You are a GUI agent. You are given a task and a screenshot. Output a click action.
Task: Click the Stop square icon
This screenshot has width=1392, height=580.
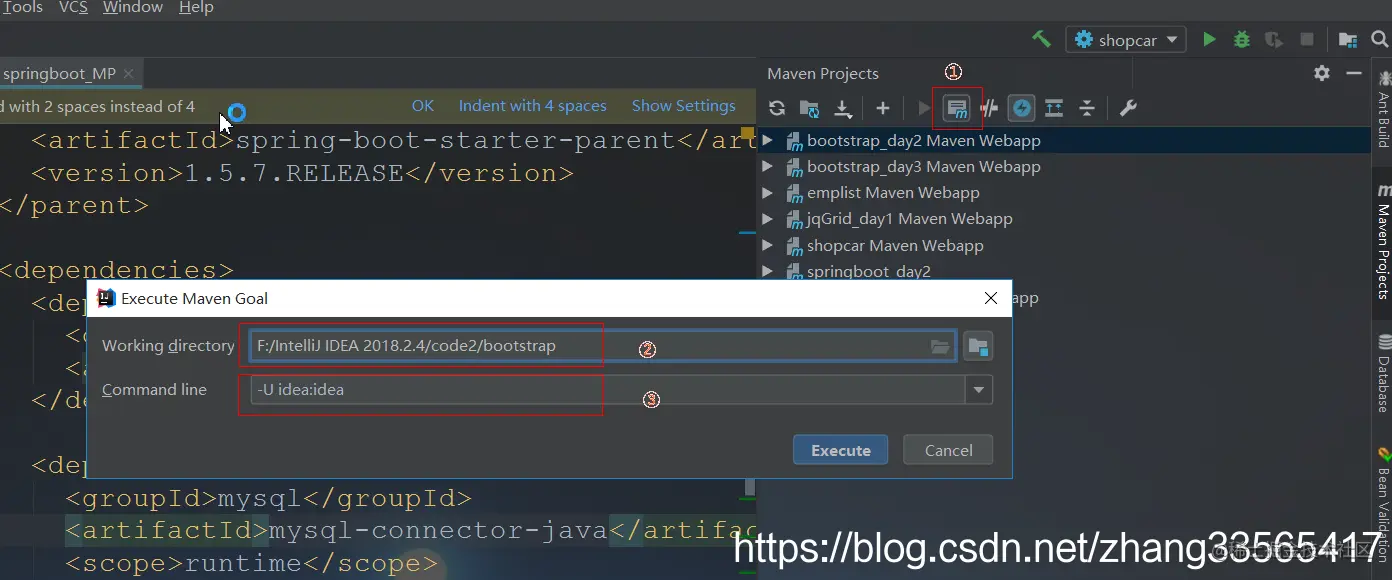(x=1306, y=40)
